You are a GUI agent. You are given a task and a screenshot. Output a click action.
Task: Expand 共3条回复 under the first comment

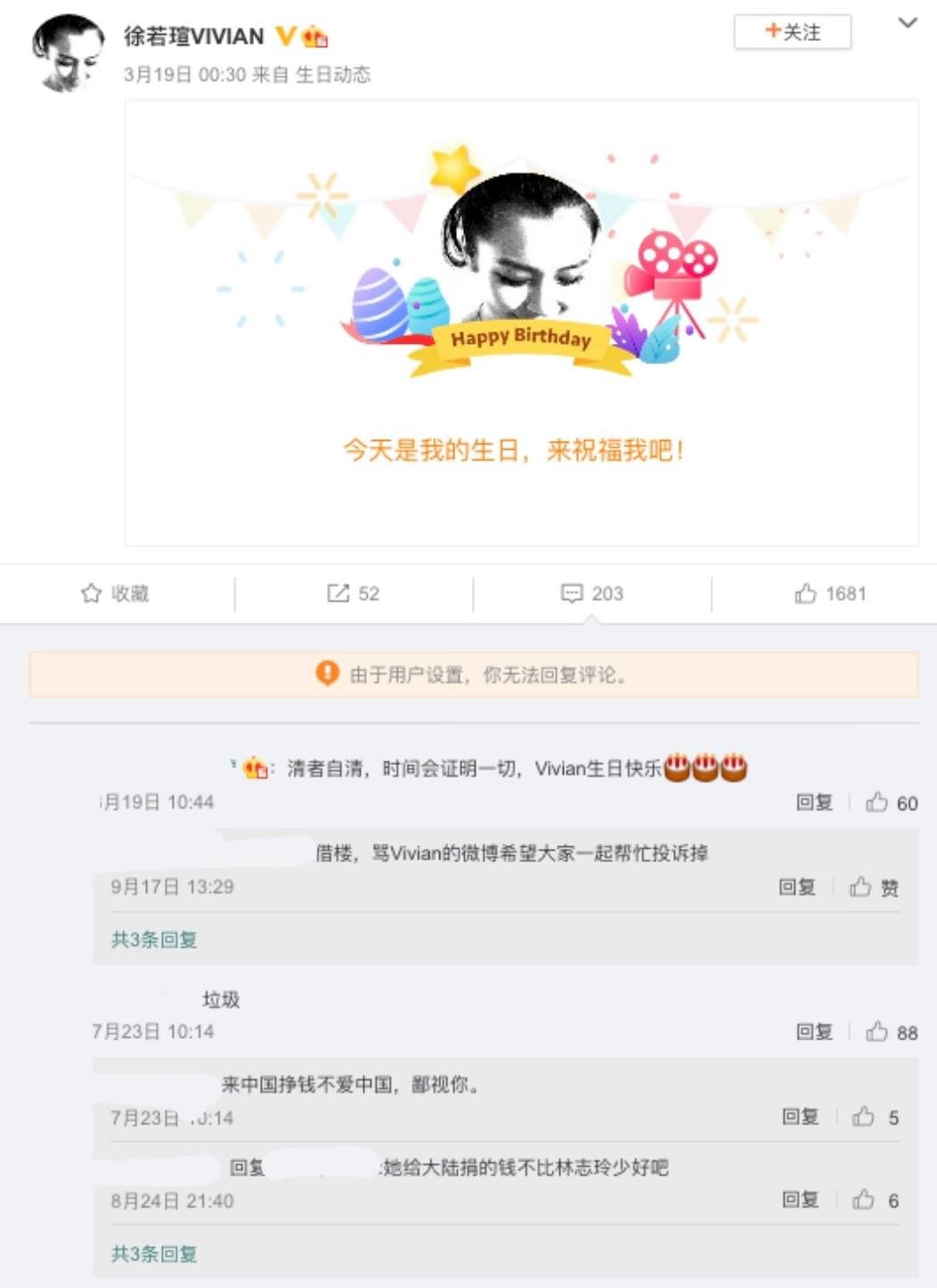click(x=154, y=939)
